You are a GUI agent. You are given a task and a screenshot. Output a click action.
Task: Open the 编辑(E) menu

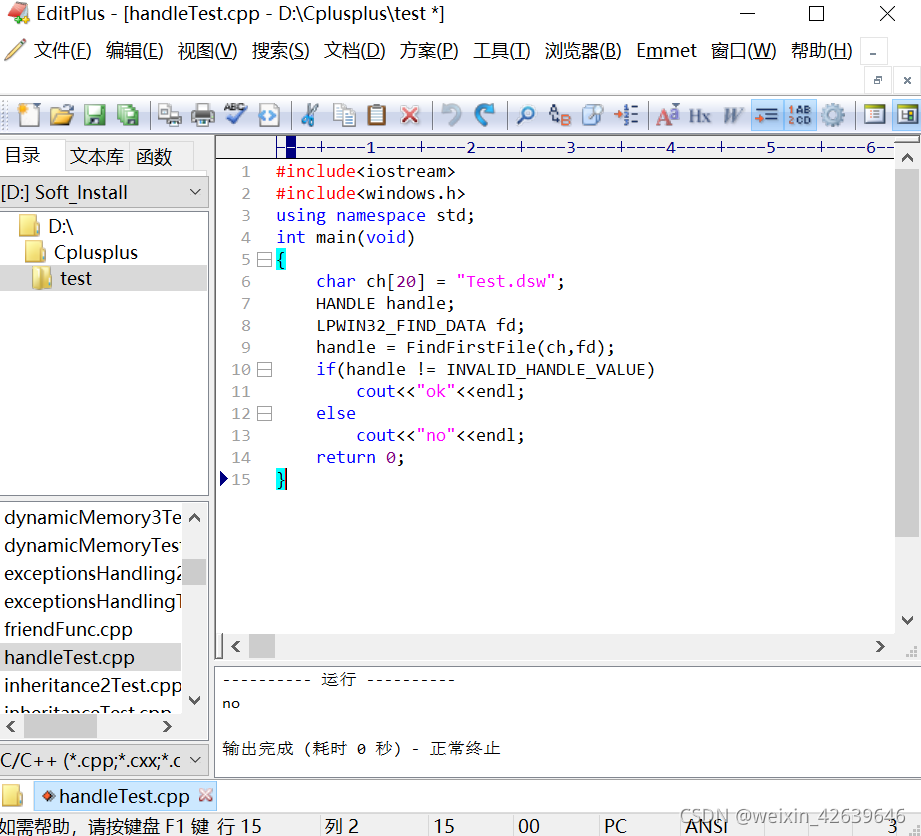135,51
